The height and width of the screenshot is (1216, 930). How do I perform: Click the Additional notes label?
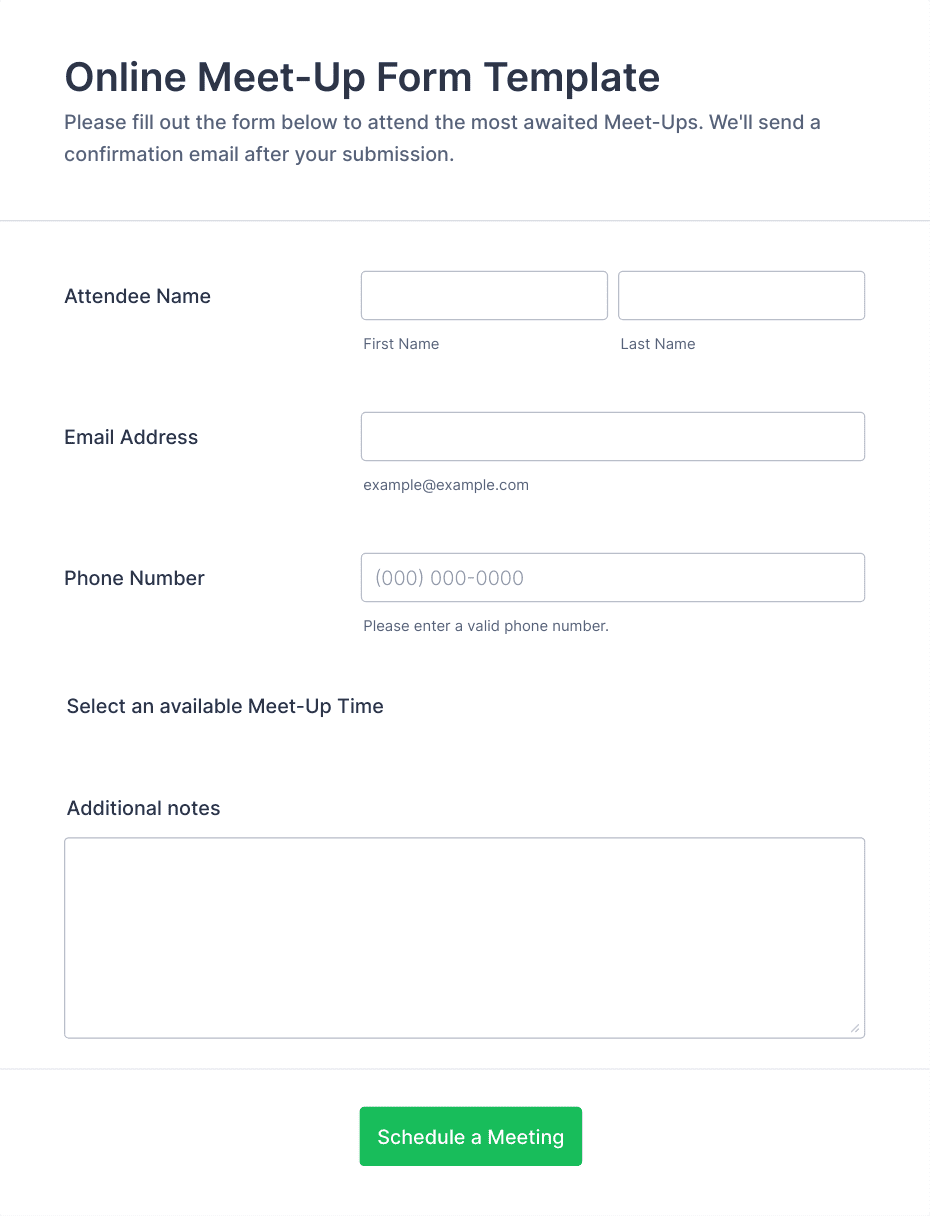(x=143, y=808)
